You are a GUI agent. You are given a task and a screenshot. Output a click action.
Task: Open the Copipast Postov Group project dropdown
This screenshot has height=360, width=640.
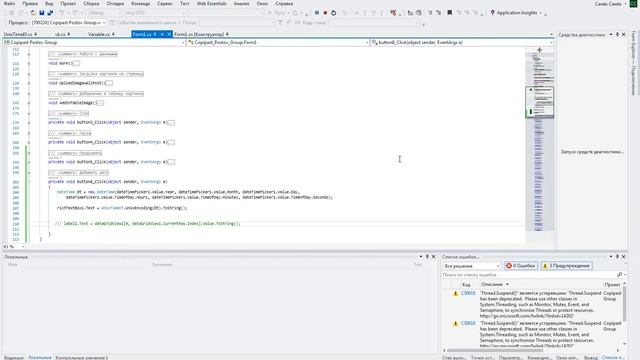point(94,42)
